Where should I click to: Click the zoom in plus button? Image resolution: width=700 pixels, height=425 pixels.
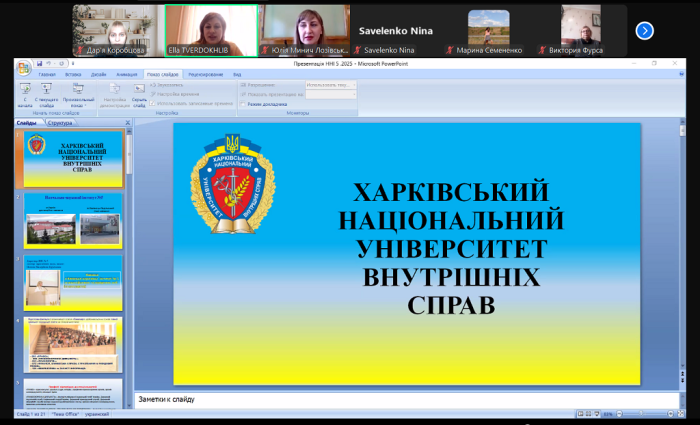671,414
